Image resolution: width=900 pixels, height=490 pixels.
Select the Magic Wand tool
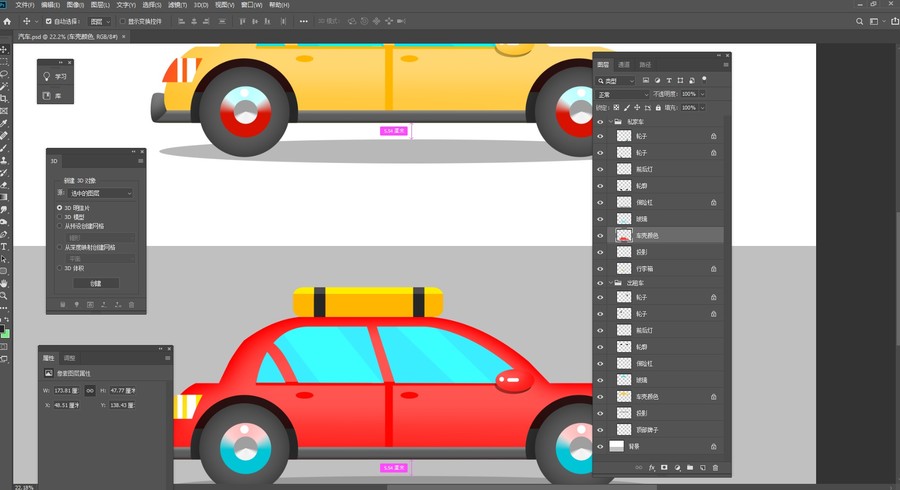[x=3, y=86]
